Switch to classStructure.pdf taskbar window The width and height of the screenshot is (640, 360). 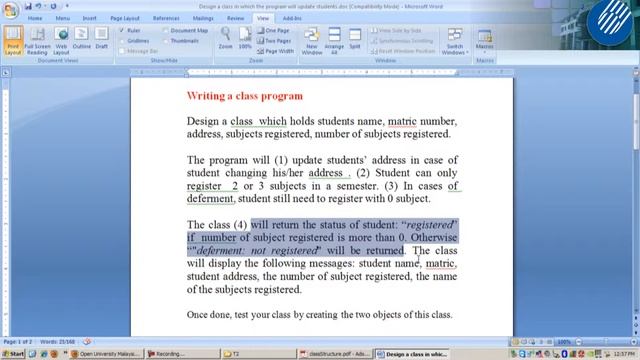[x=335, y=354]
